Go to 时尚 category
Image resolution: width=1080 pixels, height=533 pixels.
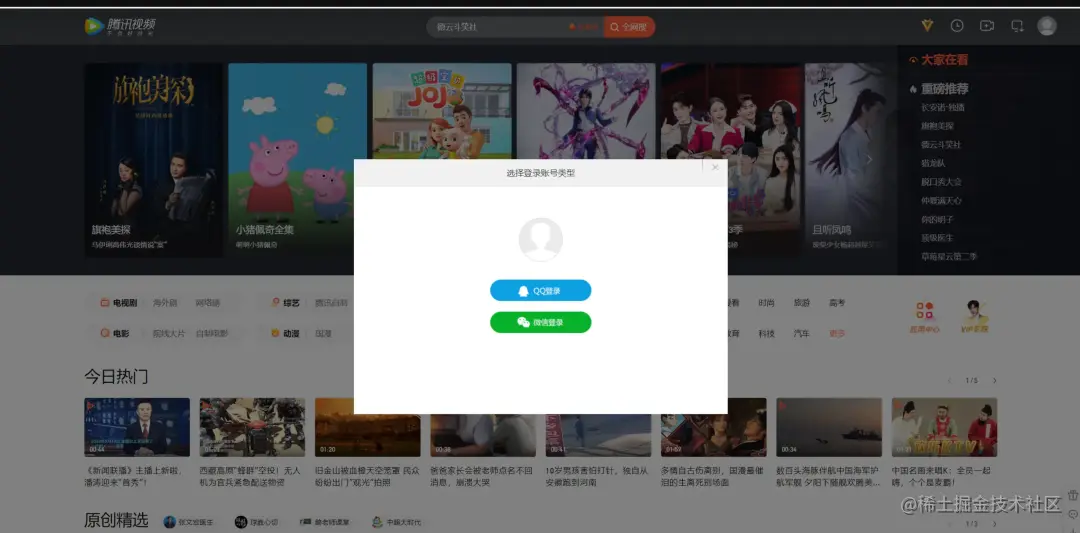click(766, 302)
